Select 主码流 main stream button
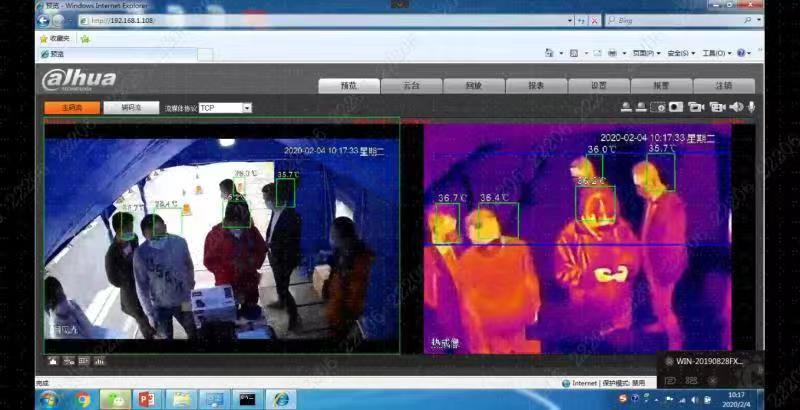Image resolution: width=800 pixels, height=410 pixels. [x=71, y=107]
